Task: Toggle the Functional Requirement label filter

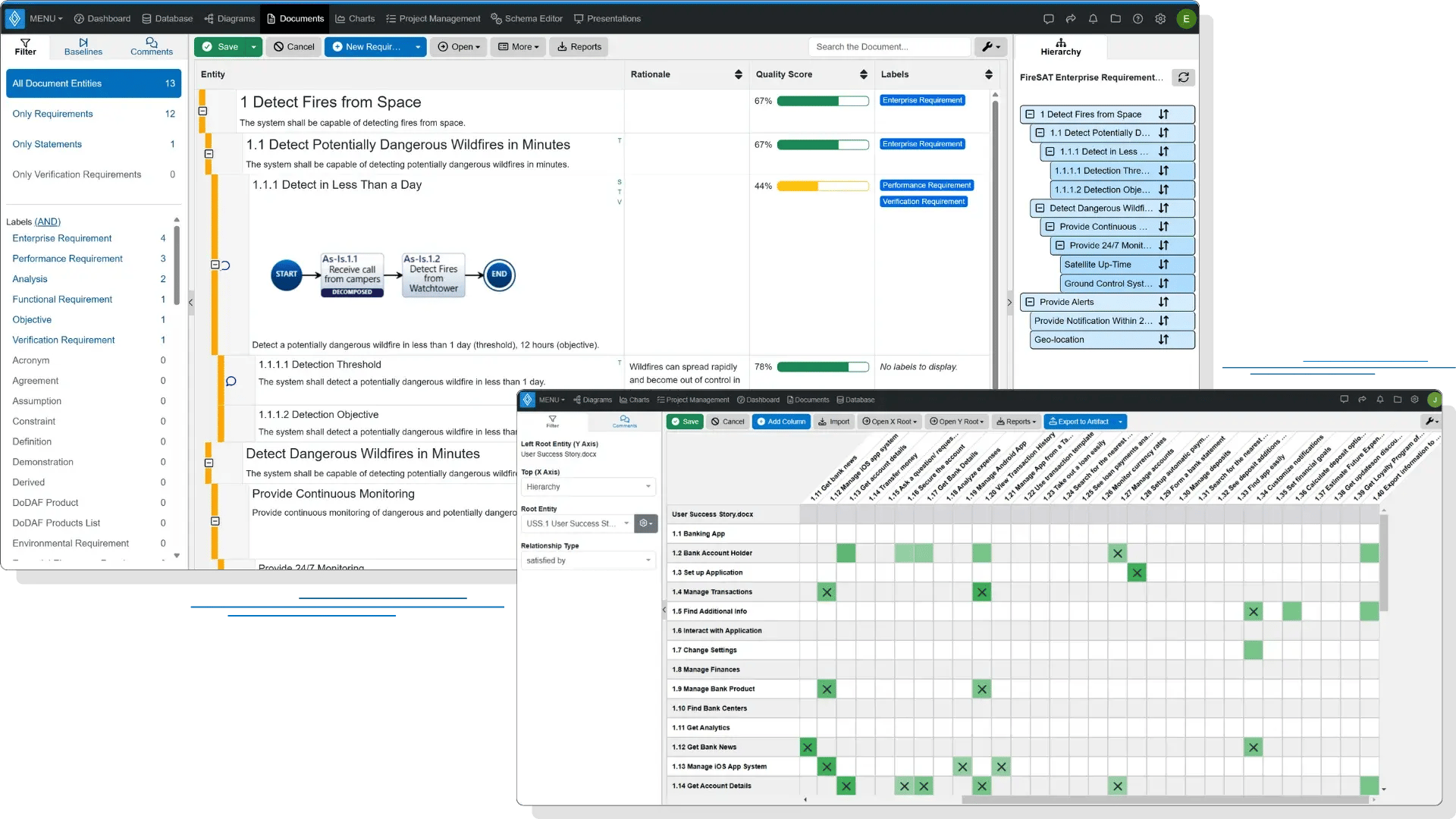Action: tap(62, 300)
